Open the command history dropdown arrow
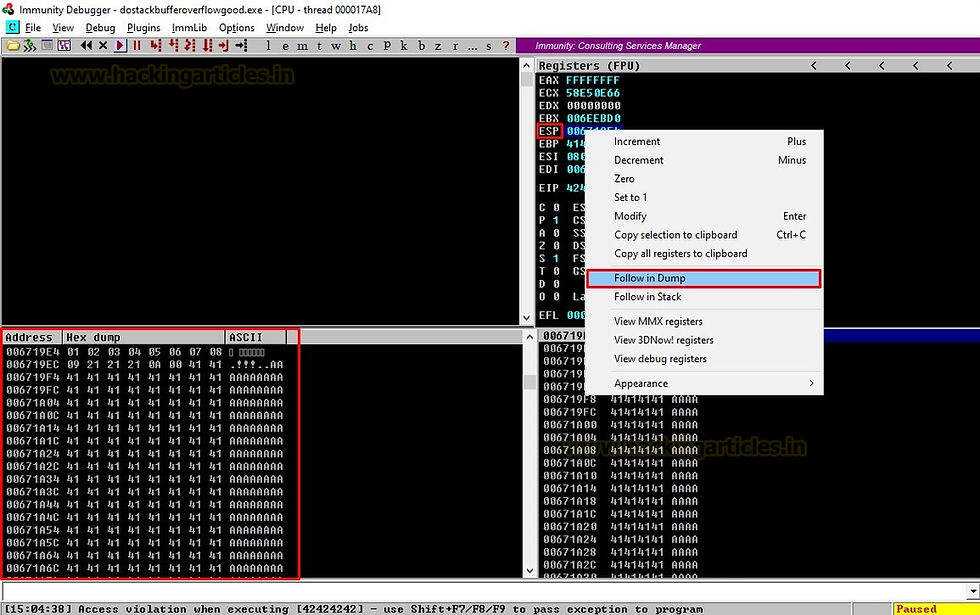 (972, 591)
